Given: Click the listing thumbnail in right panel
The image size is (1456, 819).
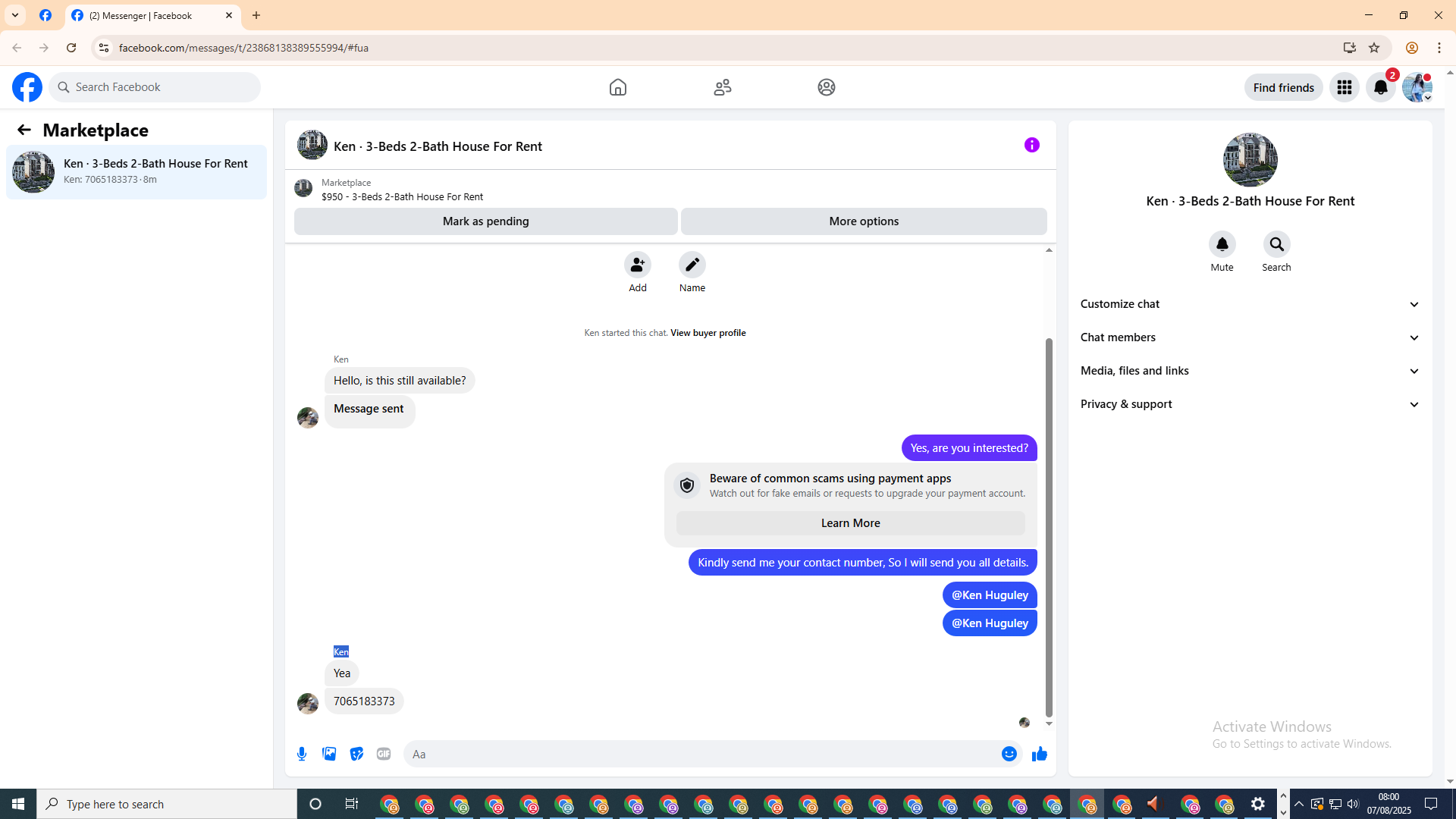Looking at the screenshot, I should pos(1250,160).
